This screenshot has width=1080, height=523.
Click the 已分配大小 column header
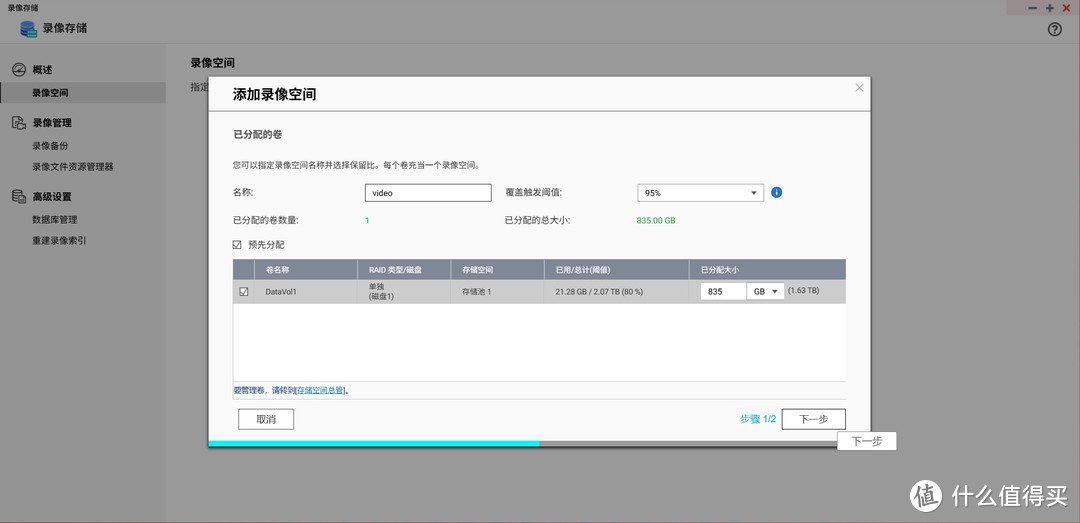[x=767, y=269]
